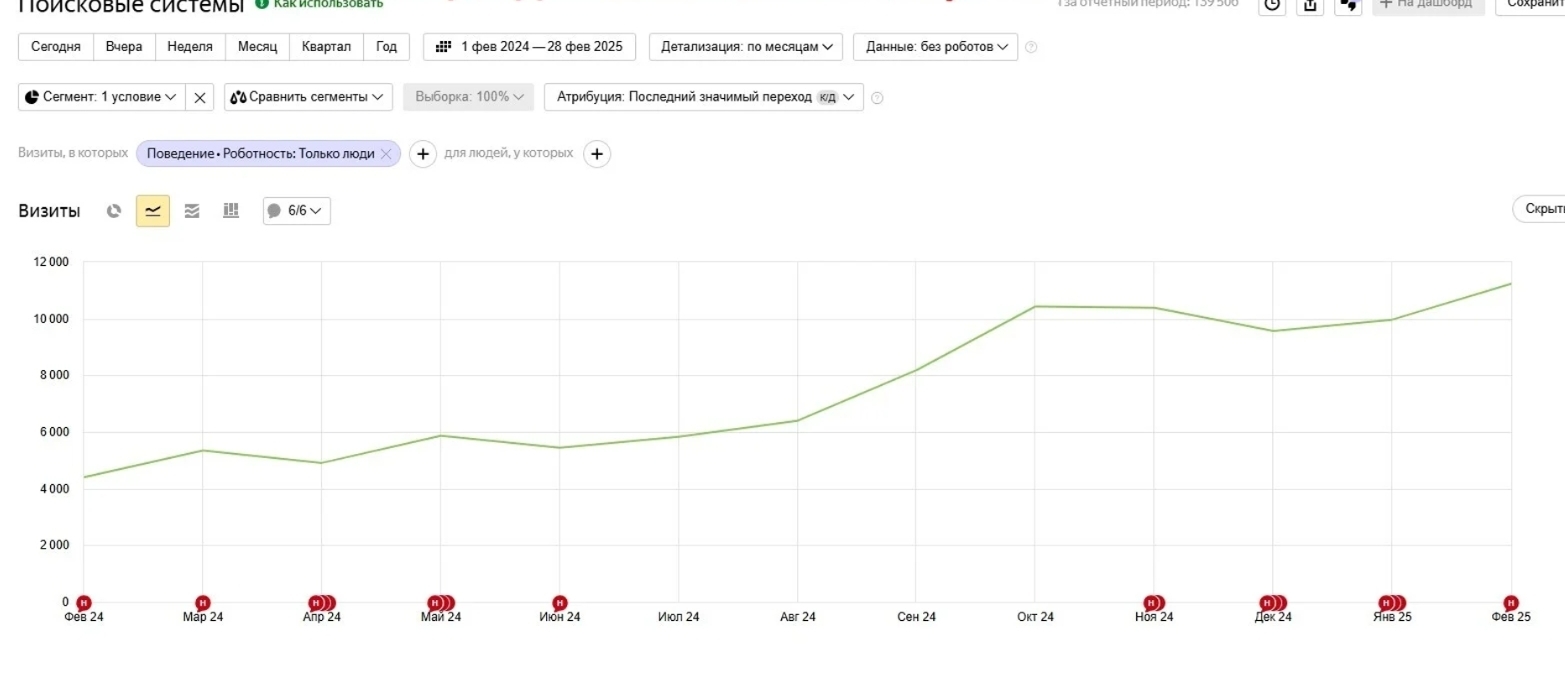1565x674 pixels.
Task: Expand 'Данные: без роботов' dropdown
Action: click(x=936, y=47)
